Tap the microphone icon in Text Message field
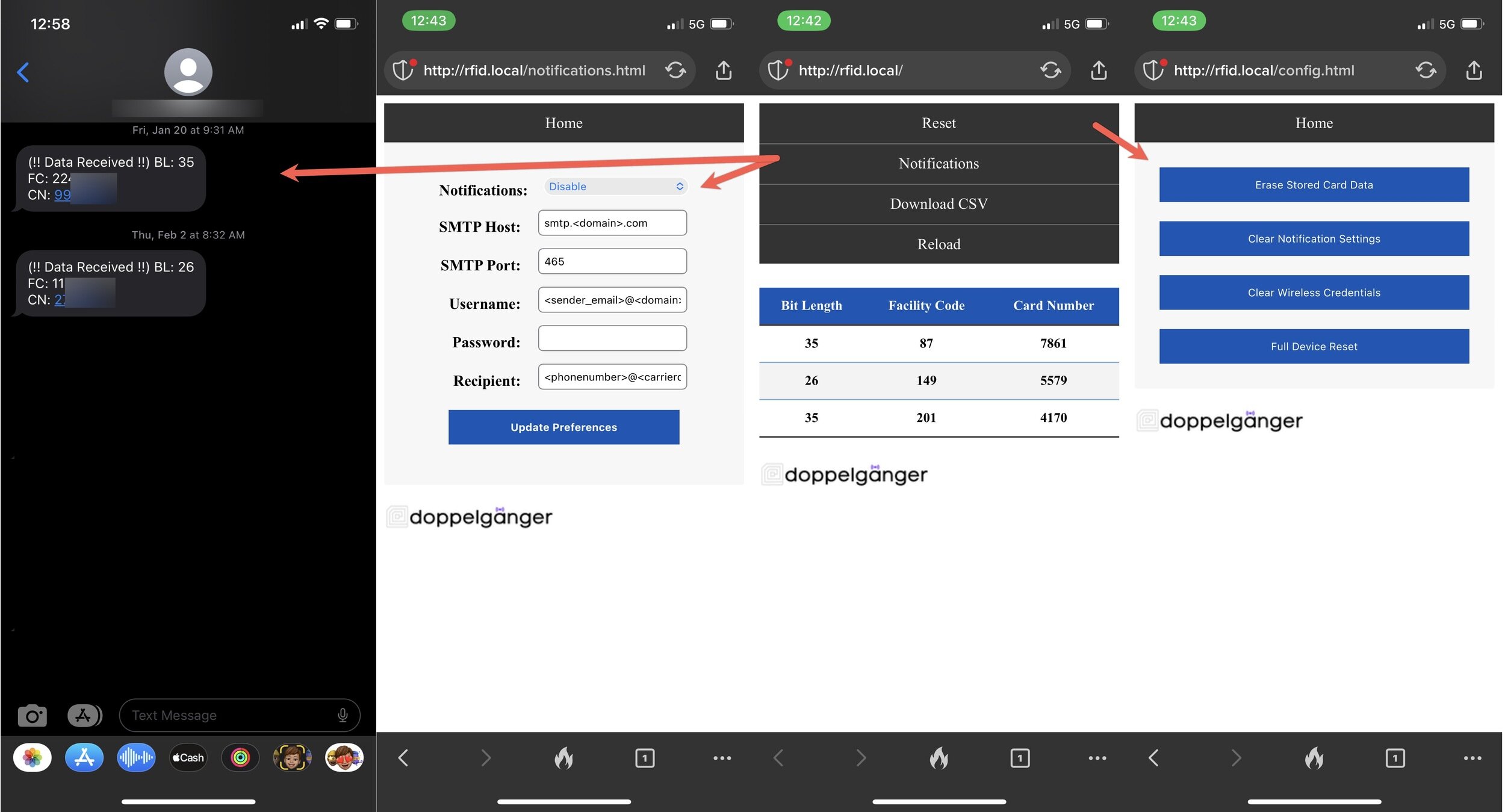Screen dimensions: 1505x812 (343, 715)
